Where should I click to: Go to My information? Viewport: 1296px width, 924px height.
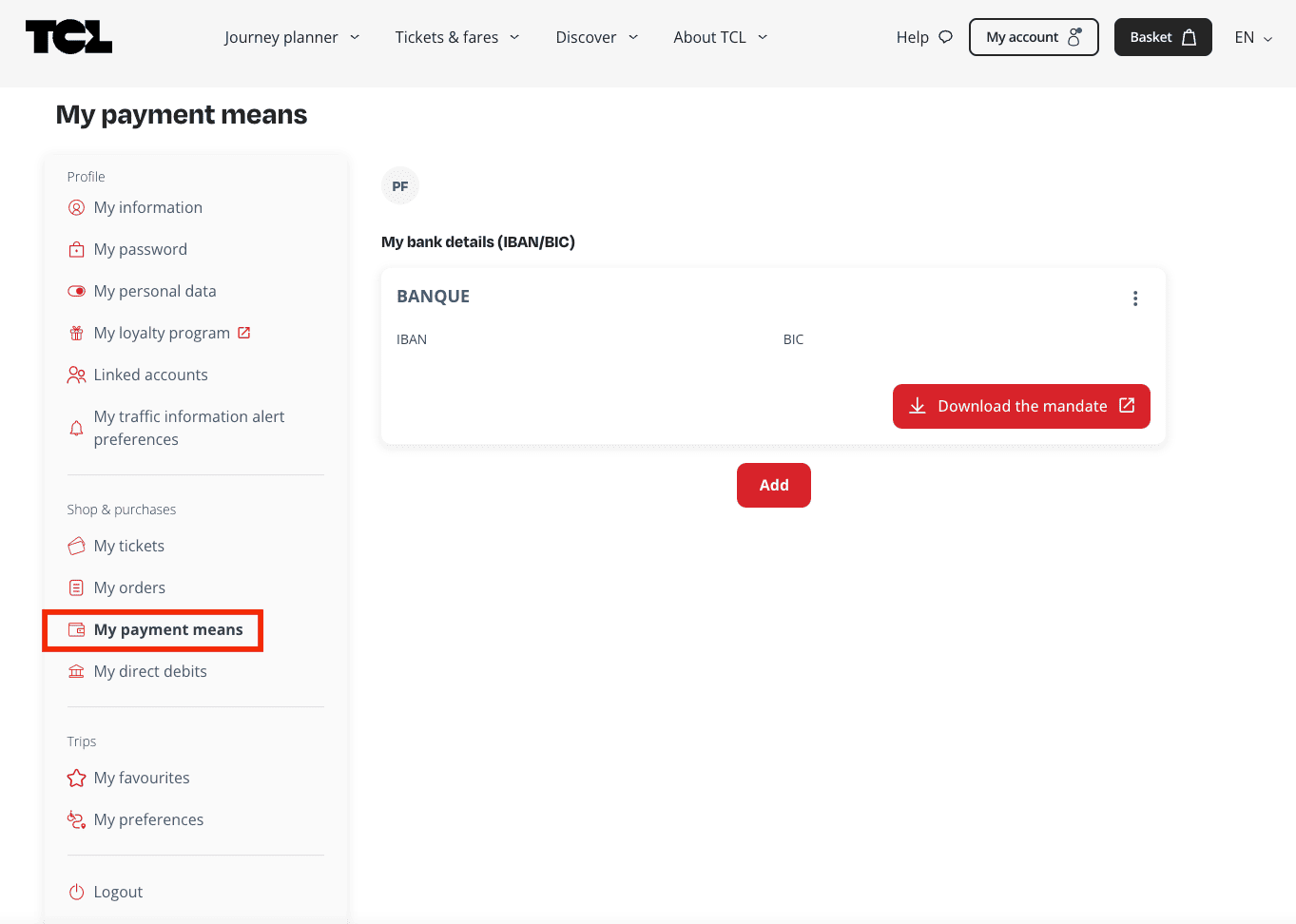pos(148,207)
